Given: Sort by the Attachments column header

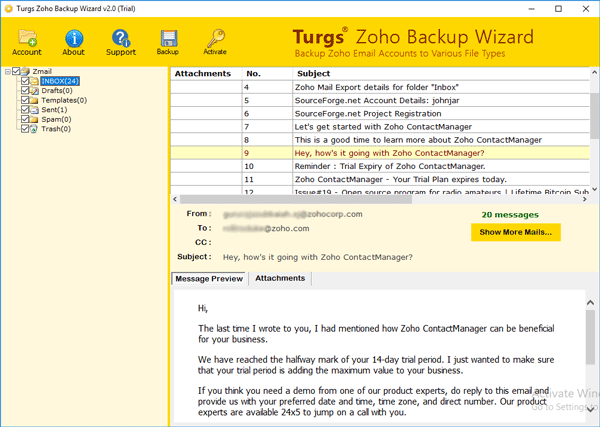Looking at the screenshot, I should point(206,73).
